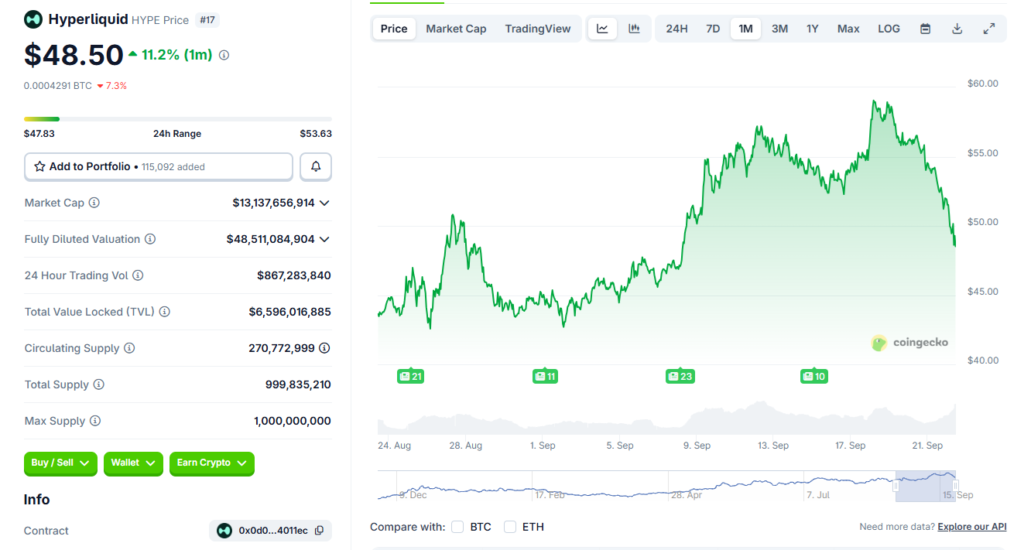The image size is (1024, 550).
Task: Click the $47.83 24h low value
Action: point(39,134)
